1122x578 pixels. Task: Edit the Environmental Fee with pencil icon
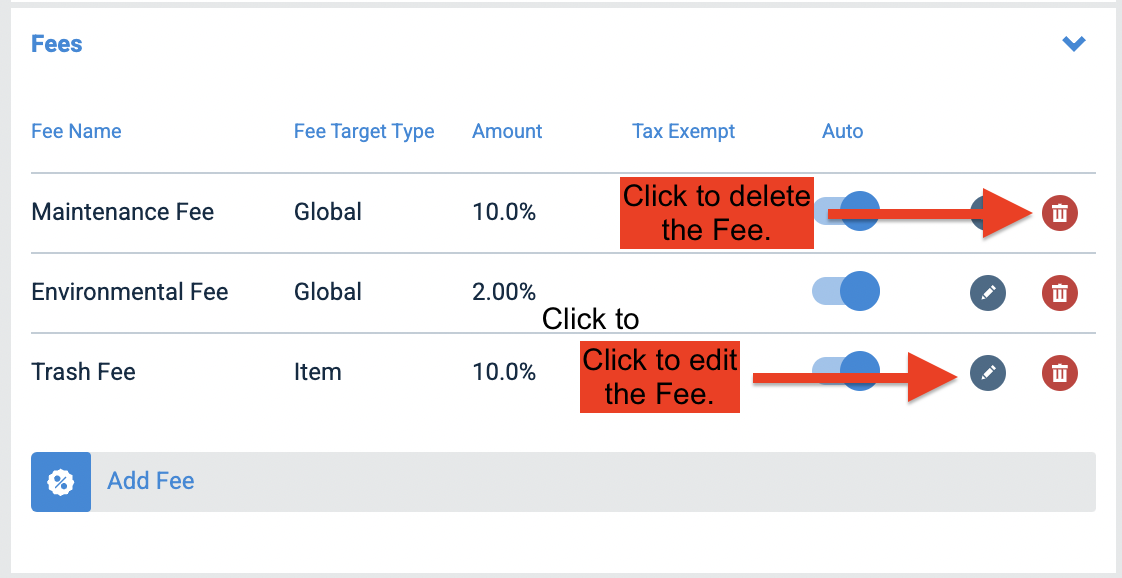coord(987,293)
